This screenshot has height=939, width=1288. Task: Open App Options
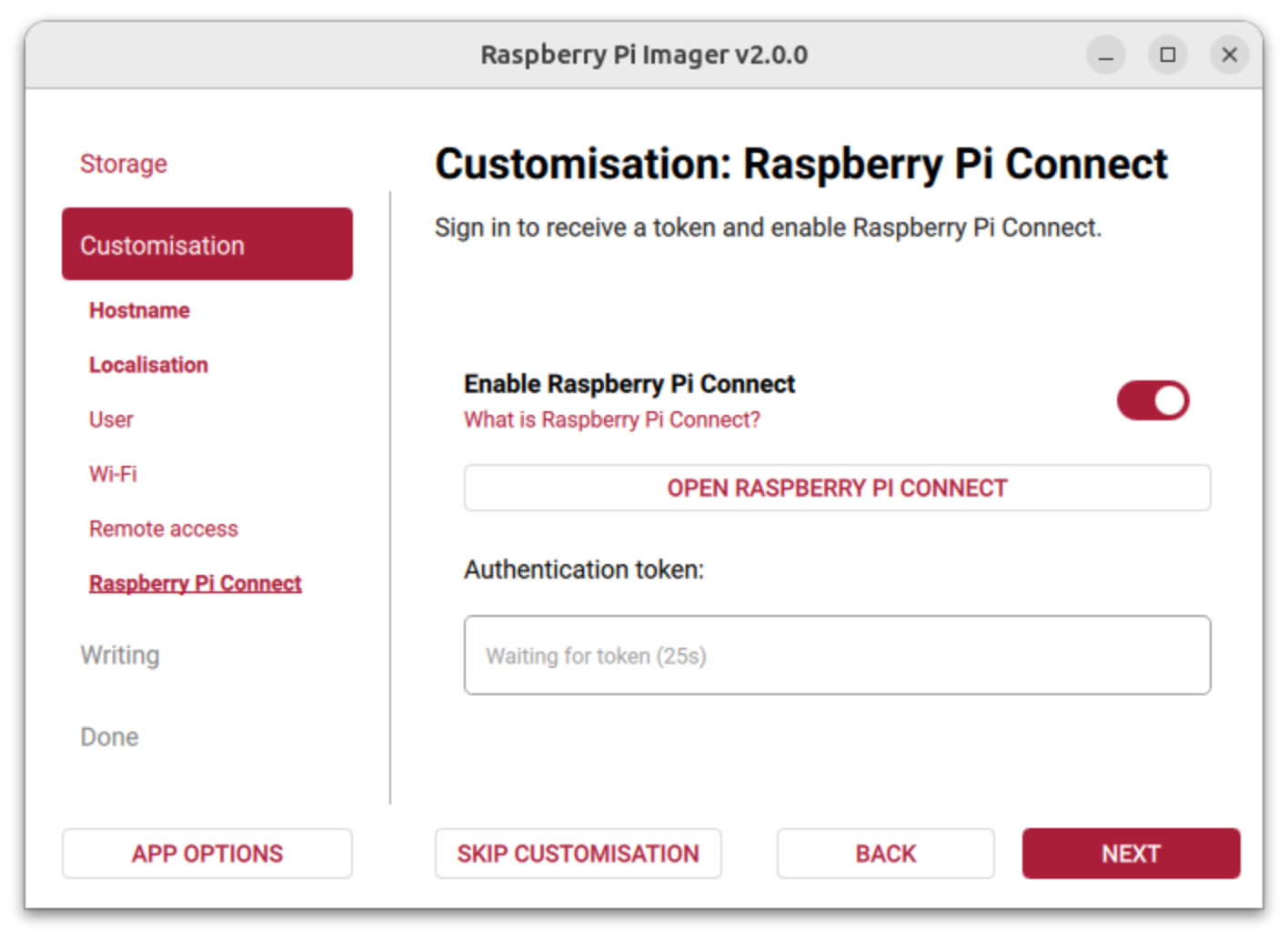click(207, 853)
